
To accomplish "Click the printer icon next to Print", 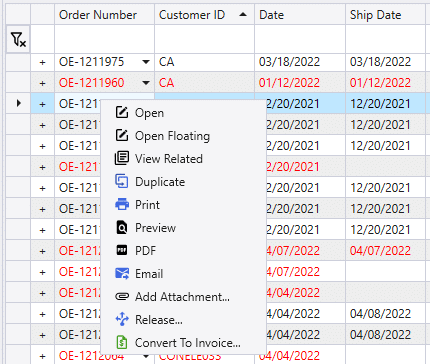I will pyautogui.click(x=122, y=204).
